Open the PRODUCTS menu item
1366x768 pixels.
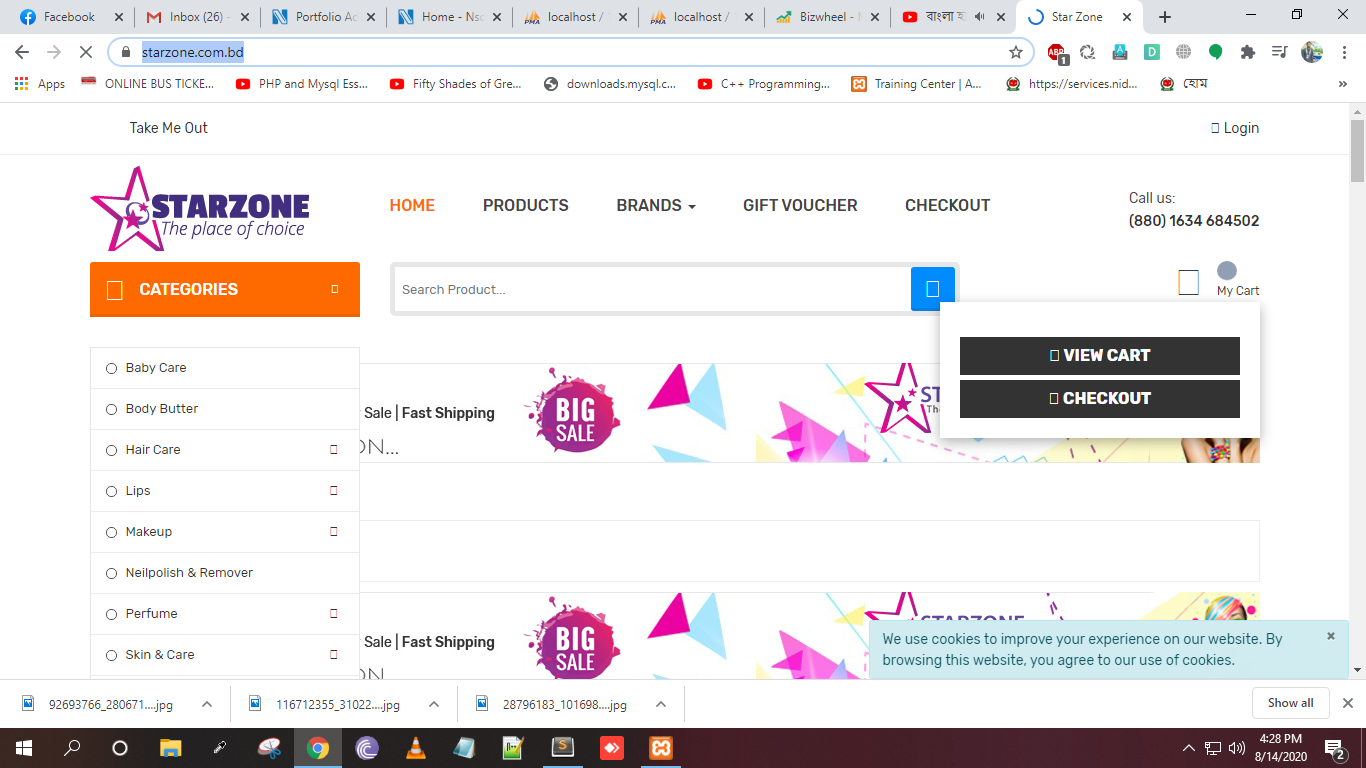tap(526, 205)
